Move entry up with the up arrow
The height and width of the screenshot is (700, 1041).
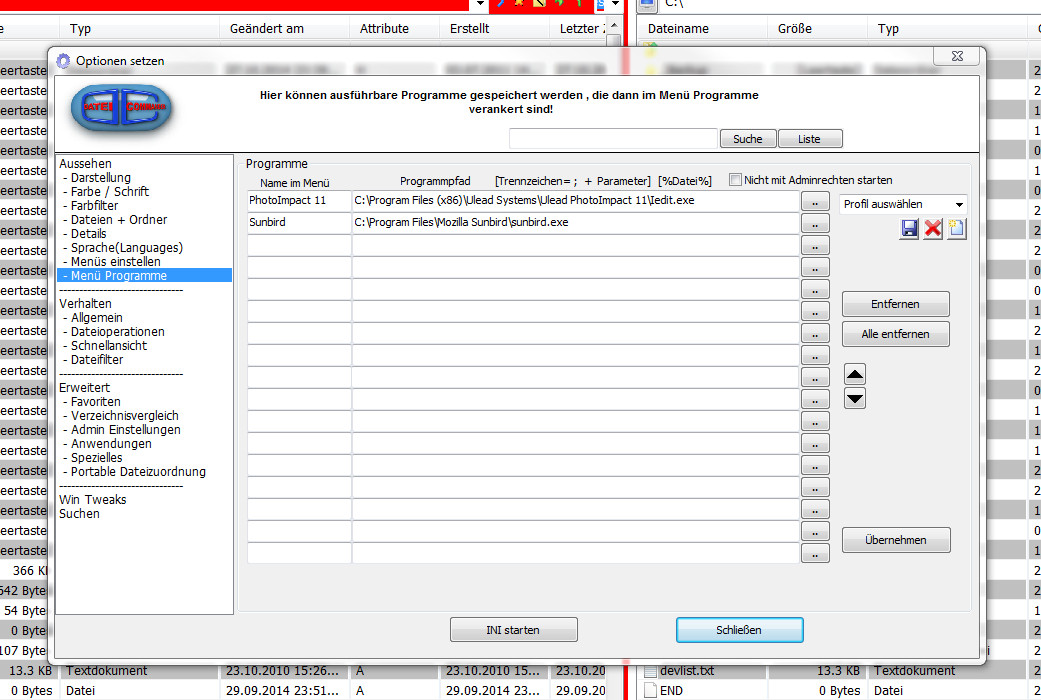click(x=855, y=374)
